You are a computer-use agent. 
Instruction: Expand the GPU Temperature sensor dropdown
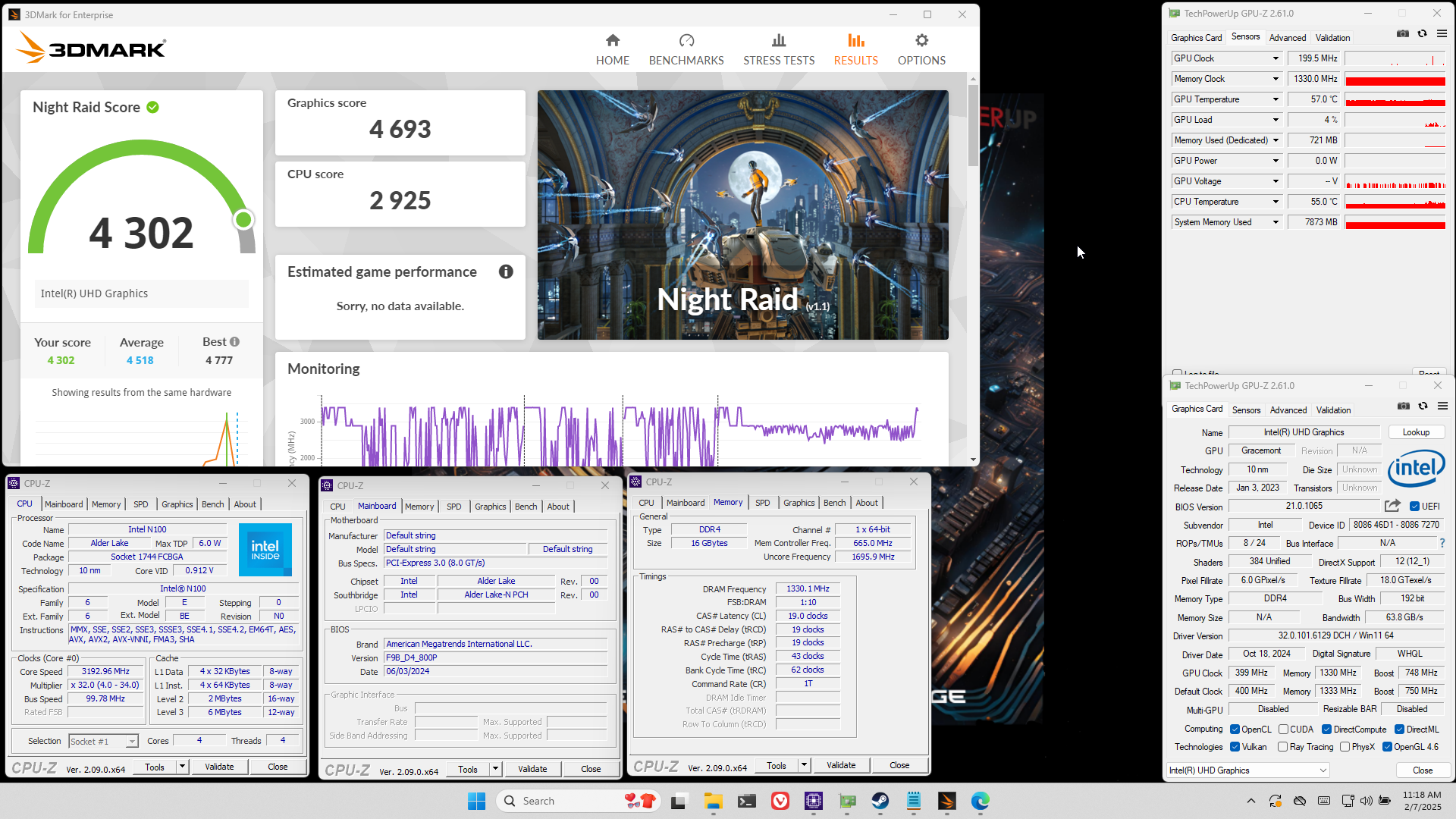1276,99
